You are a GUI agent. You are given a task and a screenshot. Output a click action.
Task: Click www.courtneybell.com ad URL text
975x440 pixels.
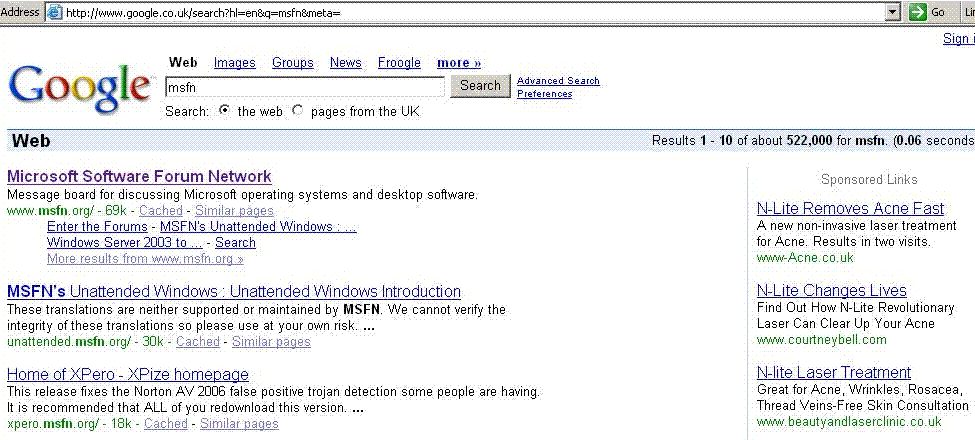click(x=821, y=339)
